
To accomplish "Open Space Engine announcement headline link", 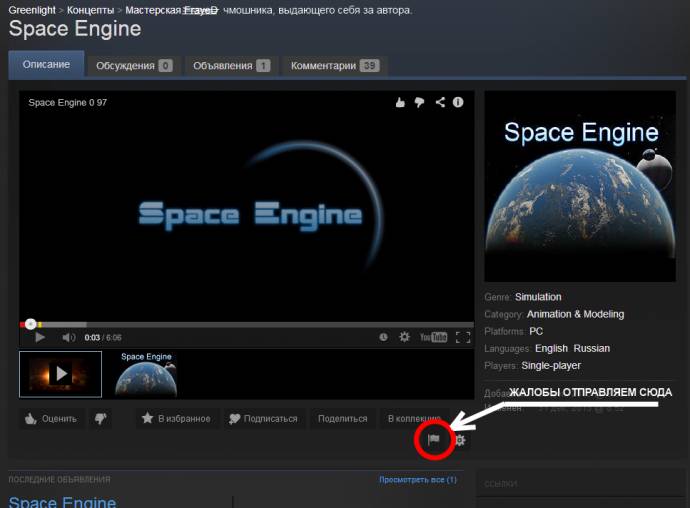I will [x=62, y=502].
